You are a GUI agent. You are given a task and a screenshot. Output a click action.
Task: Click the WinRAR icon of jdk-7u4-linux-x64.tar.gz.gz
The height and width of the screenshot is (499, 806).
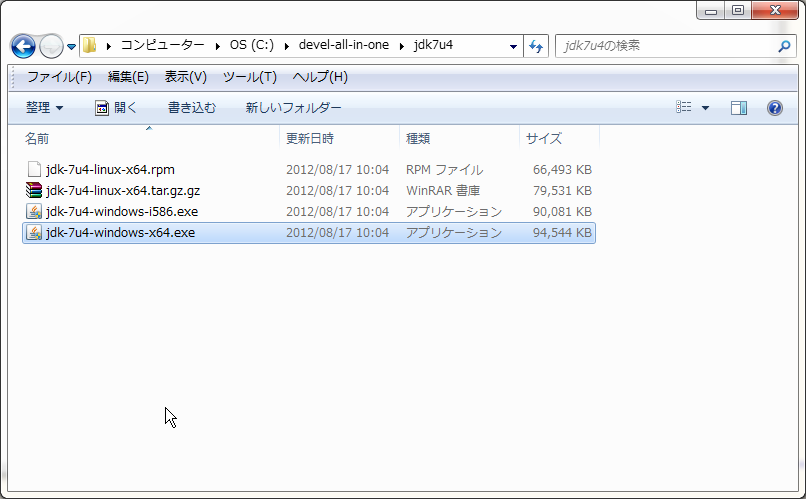(34, 191)
